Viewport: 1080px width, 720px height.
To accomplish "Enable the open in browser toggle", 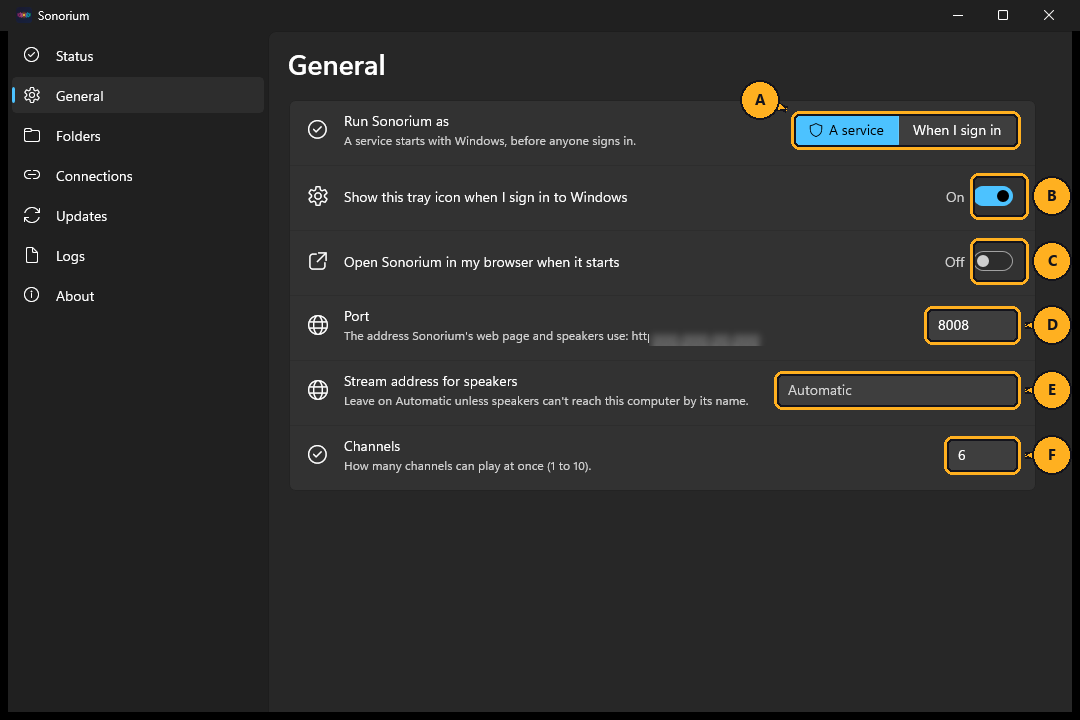I will point(994,261).
